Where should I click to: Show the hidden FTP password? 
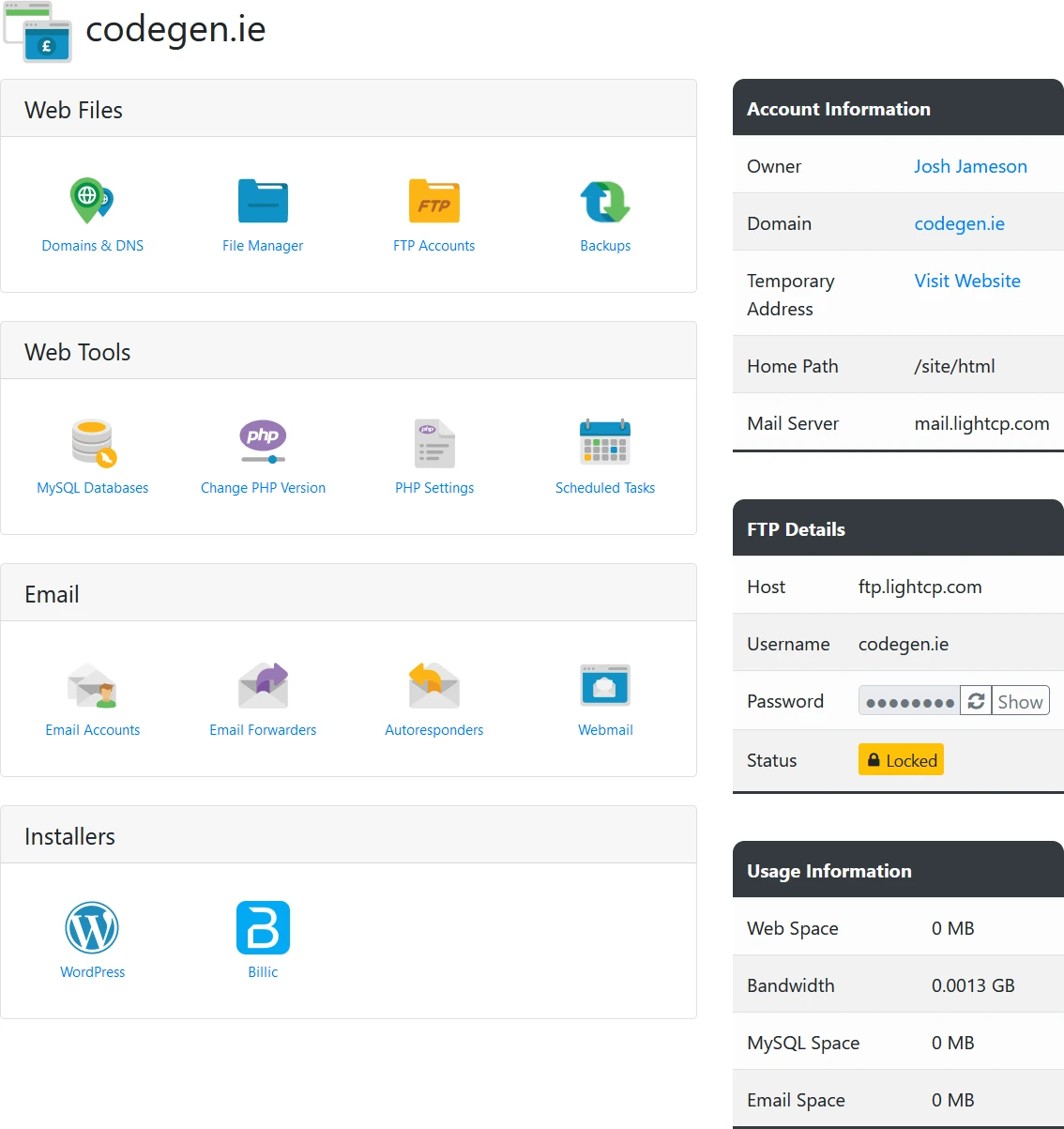(x=1020, y=701)
